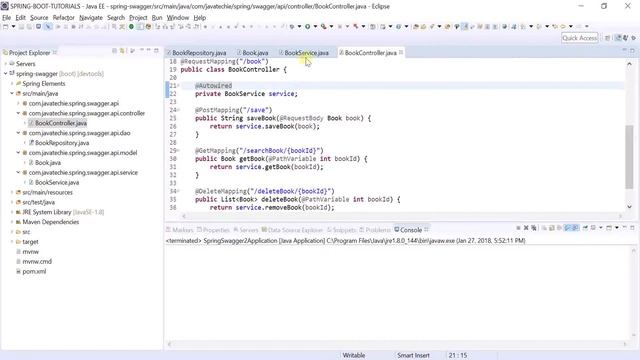Click the Run External Tools icon
The image size is (640, 360).
pos(323,27)
